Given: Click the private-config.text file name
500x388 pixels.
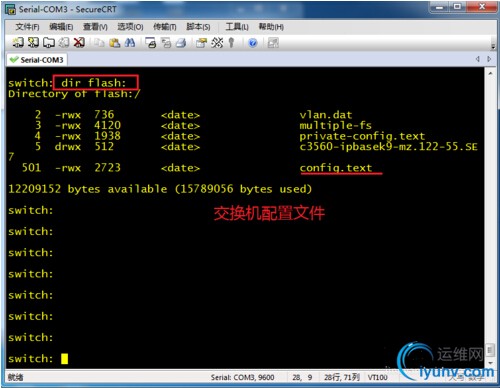Looking at the screenshot, I should tap(362, 136).
